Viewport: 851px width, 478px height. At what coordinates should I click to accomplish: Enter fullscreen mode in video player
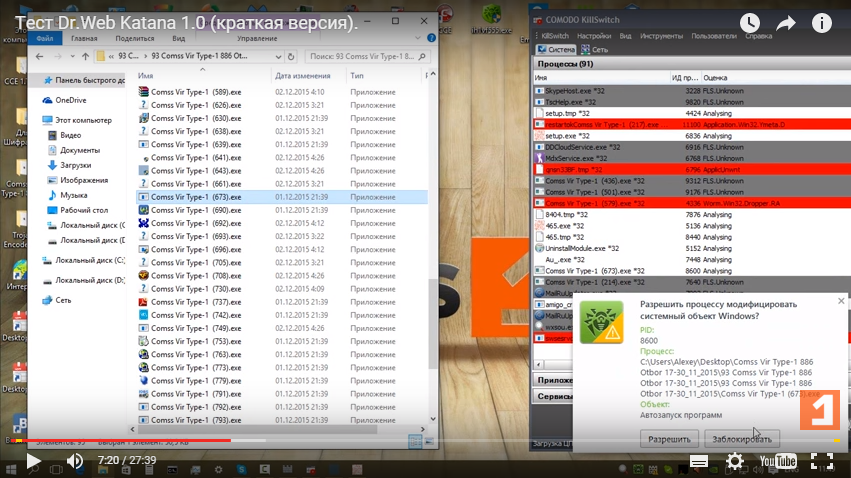(822, 461)
